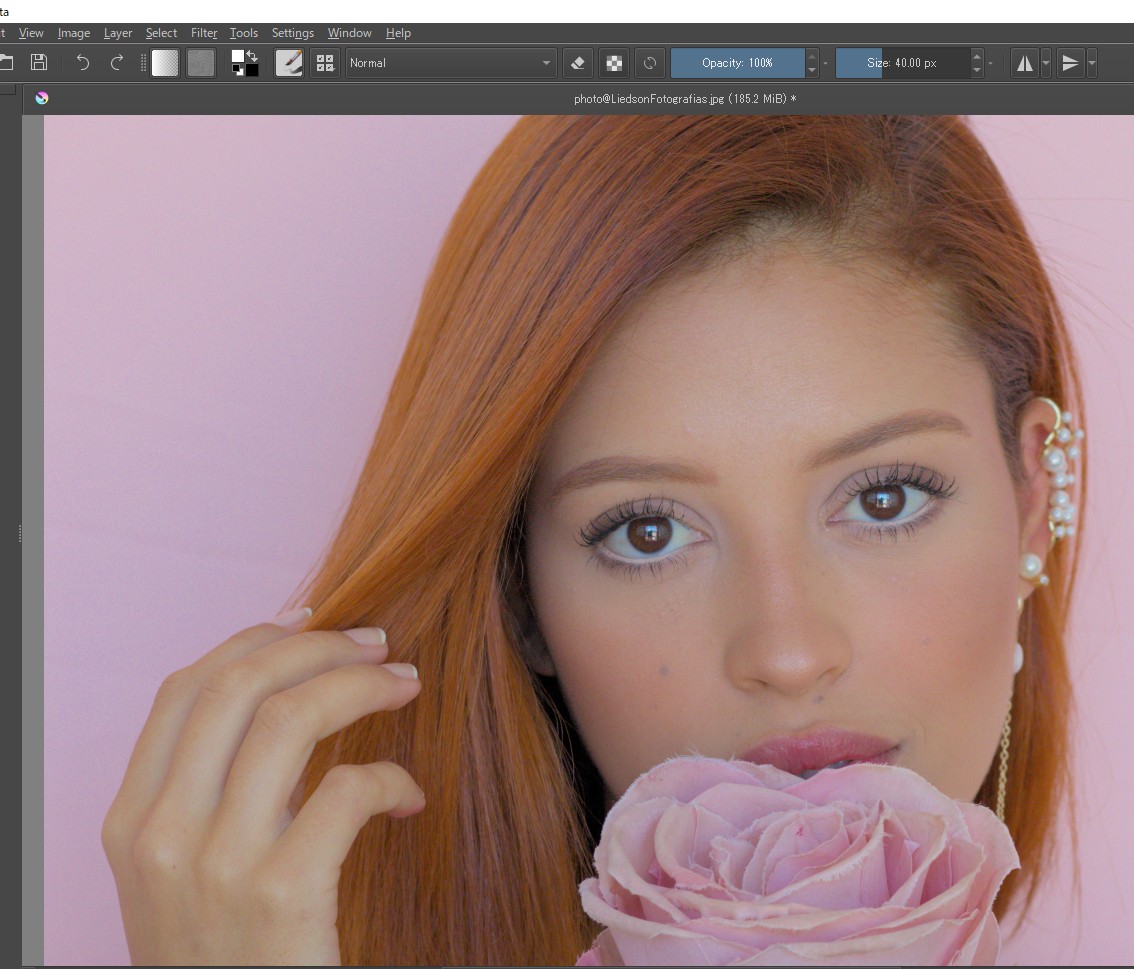
Task: Click the Undo button
Action: point(81,62)
